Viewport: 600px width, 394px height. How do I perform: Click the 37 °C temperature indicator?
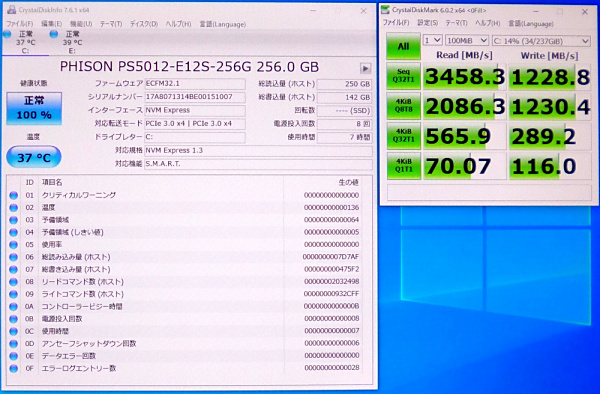(x=34, y=157)
